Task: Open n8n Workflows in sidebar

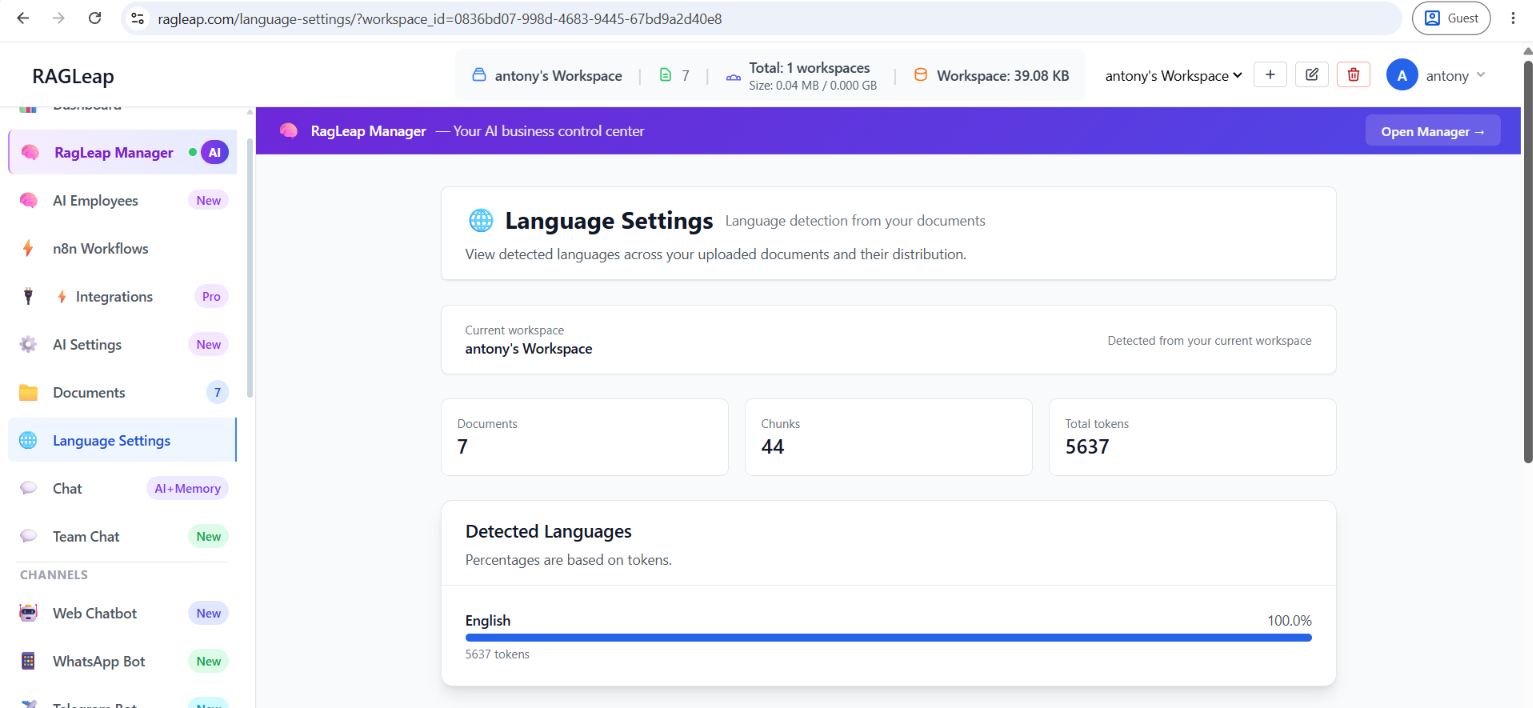Action: coord(122,248)
